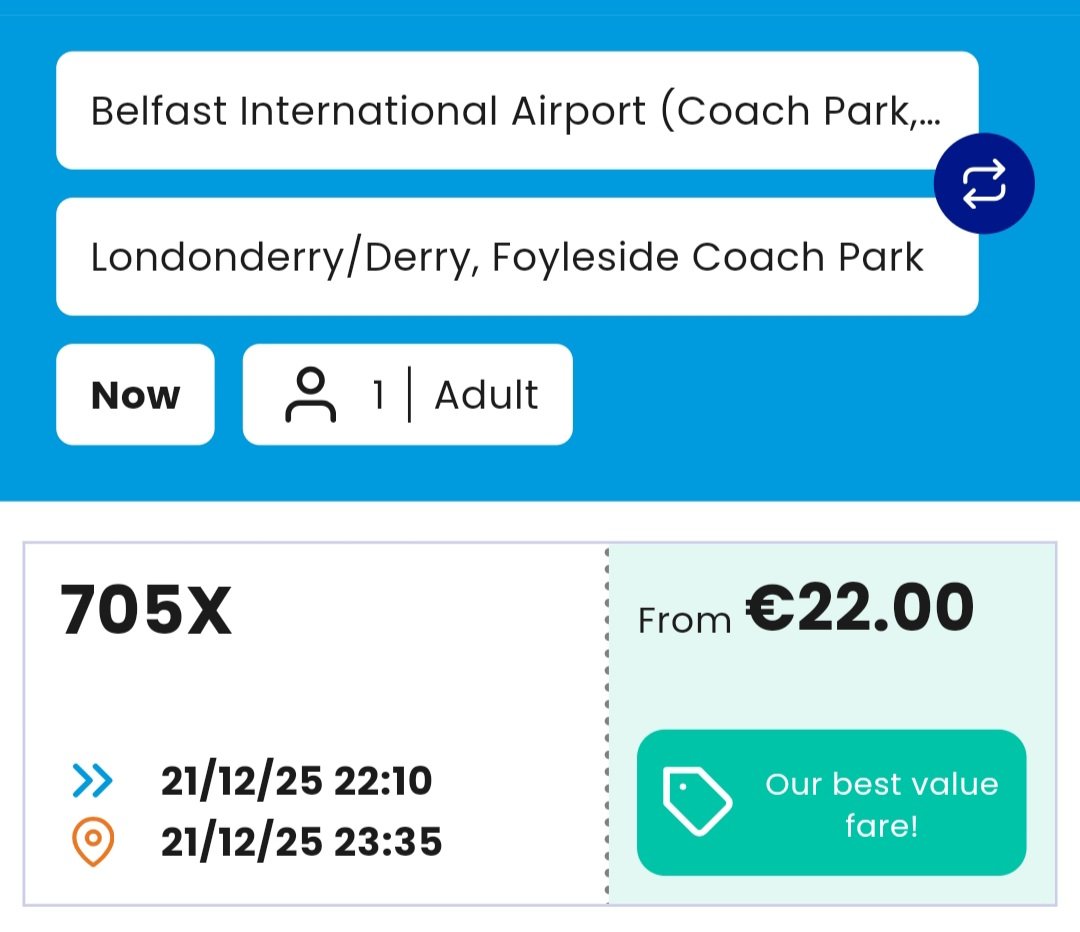
Task: Click the word From beside the price
Action: click(x=685, y=621)
